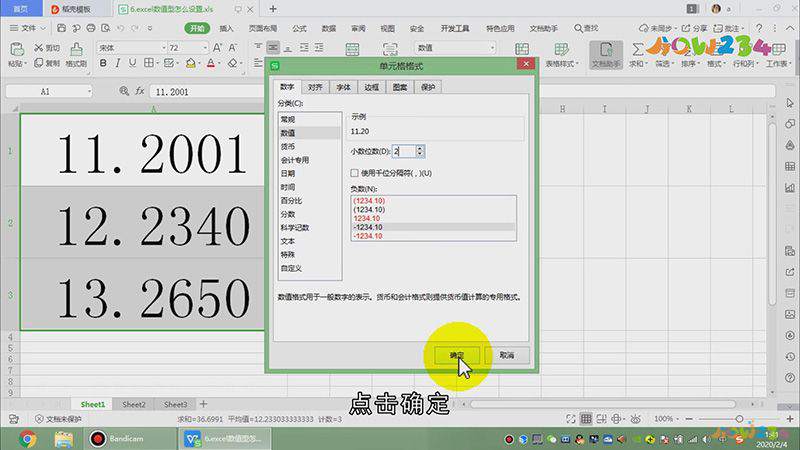Toggle Underline formatting
Viewport: 800px width, 450px height.
pyautogui.click(x=132, y=63)
